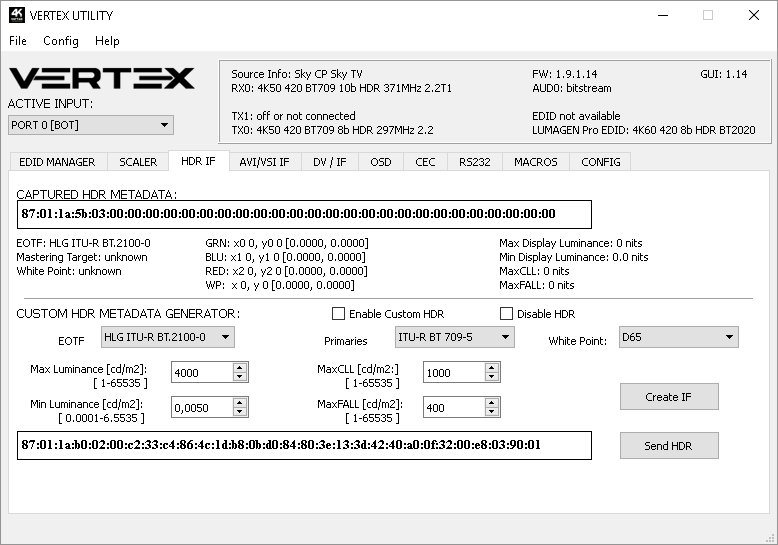Click the captured HDR metadata hex field
Screen dimensions: 778x545
click(304, 214)
